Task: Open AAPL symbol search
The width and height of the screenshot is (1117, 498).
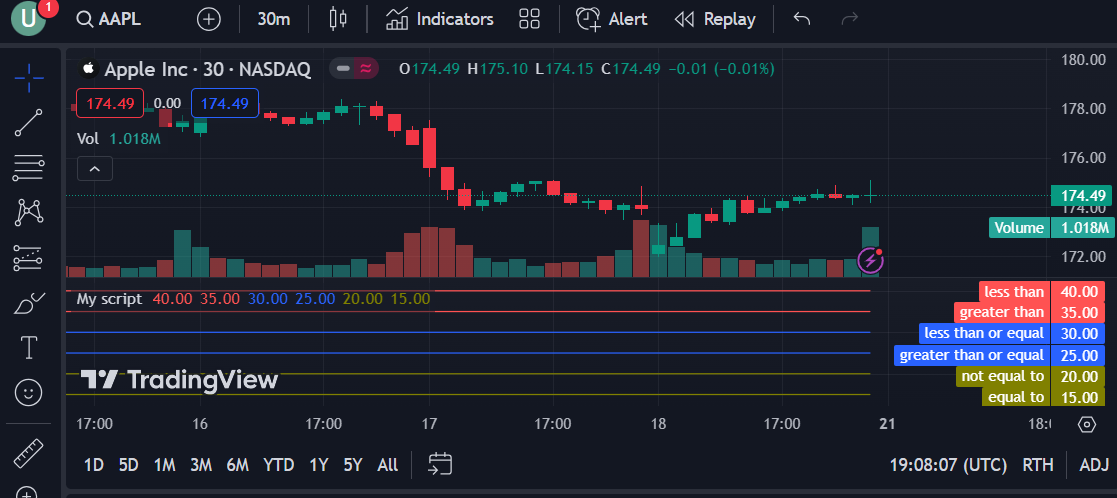Action: pos(109,19)
